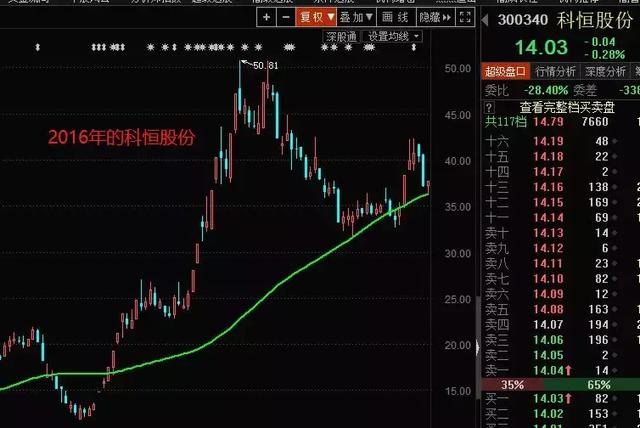Select the 十一 sell price 14.14
The height and width of the screenshot is (428, 640).
548,218
